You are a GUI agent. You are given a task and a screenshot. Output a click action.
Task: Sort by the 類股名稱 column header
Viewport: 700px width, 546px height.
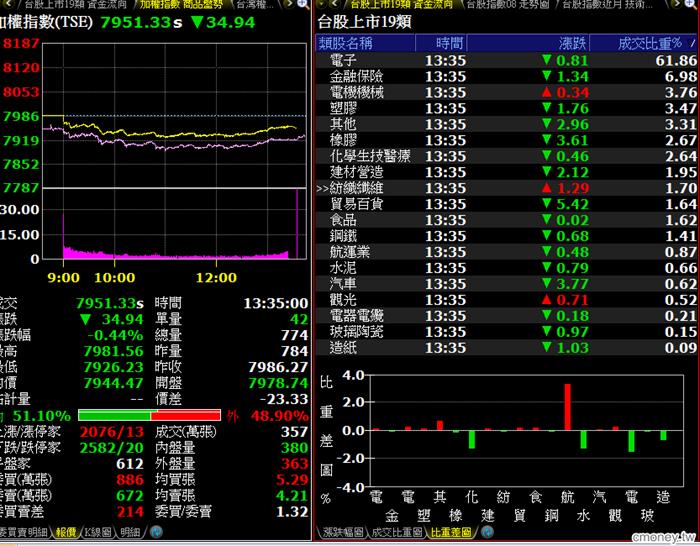click(366, 43)
